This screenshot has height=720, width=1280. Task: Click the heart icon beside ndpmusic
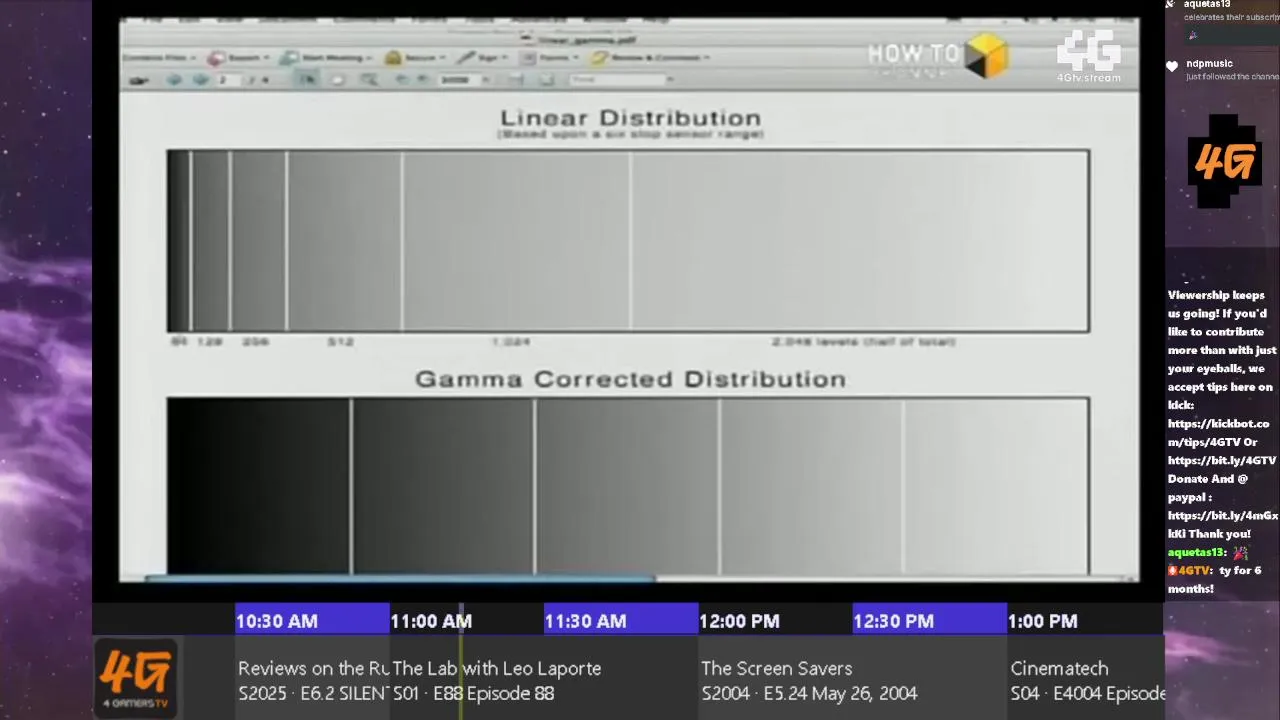coord(1172,66)
